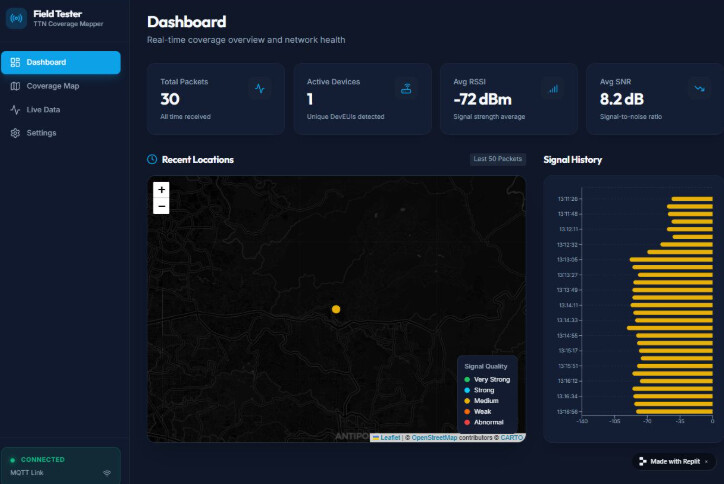The height and width of the screenshot is (484, 724).
Task: Open Settings from the sidebar
Action: 41,133
